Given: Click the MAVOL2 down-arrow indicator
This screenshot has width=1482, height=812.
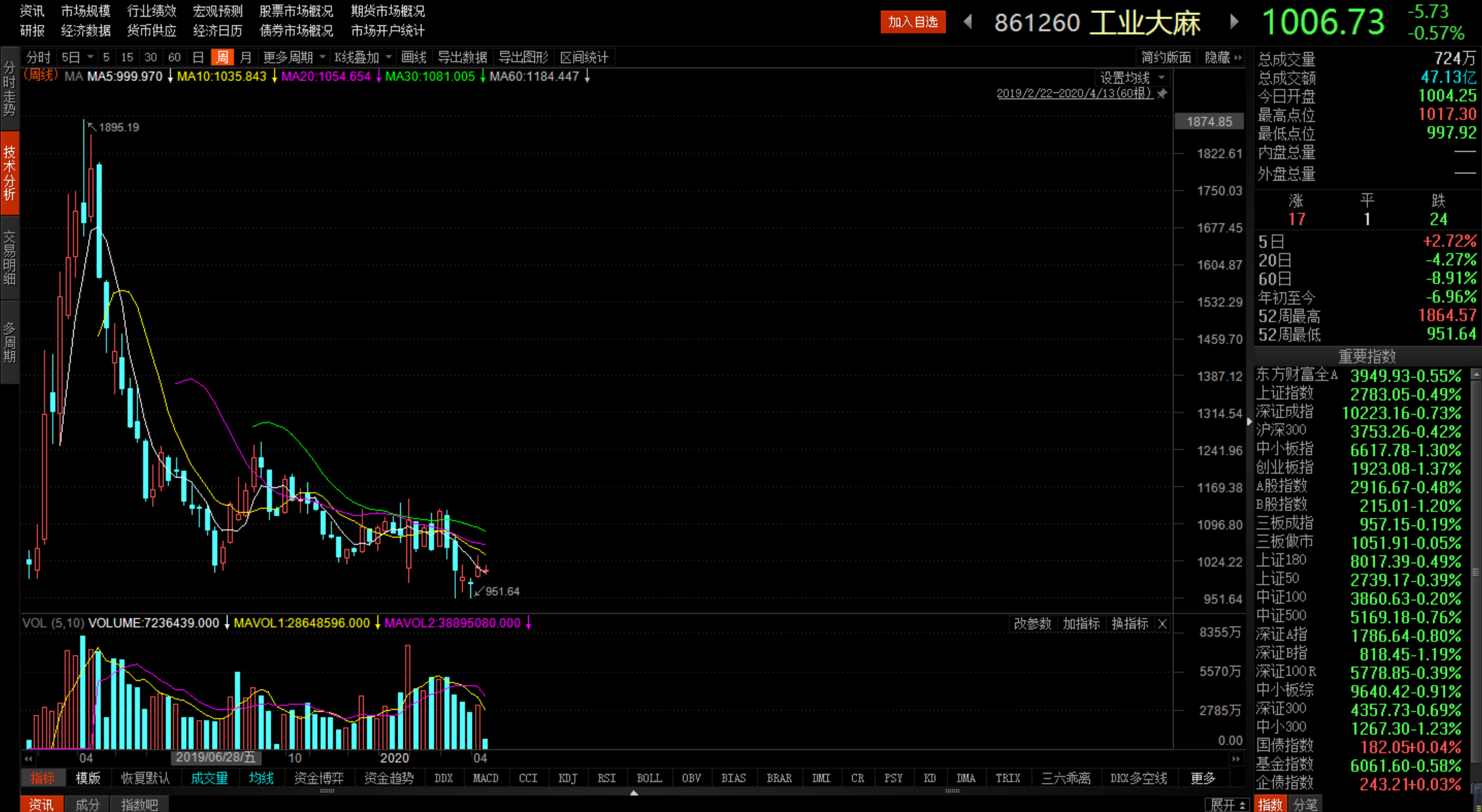Looking at the screenshot, I should click(528, 623).
